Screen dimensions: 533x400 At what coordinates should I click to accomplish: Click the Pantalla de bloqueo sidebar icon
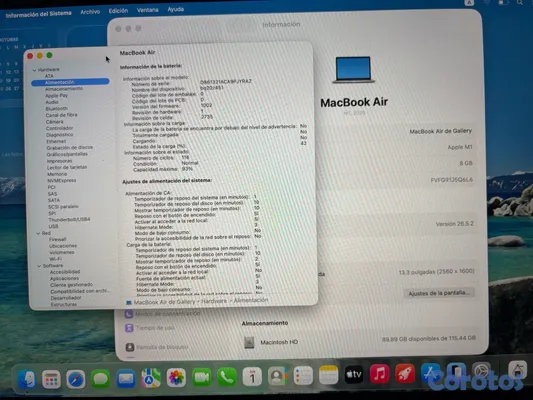pyautogui.click(x=130, y=347)
